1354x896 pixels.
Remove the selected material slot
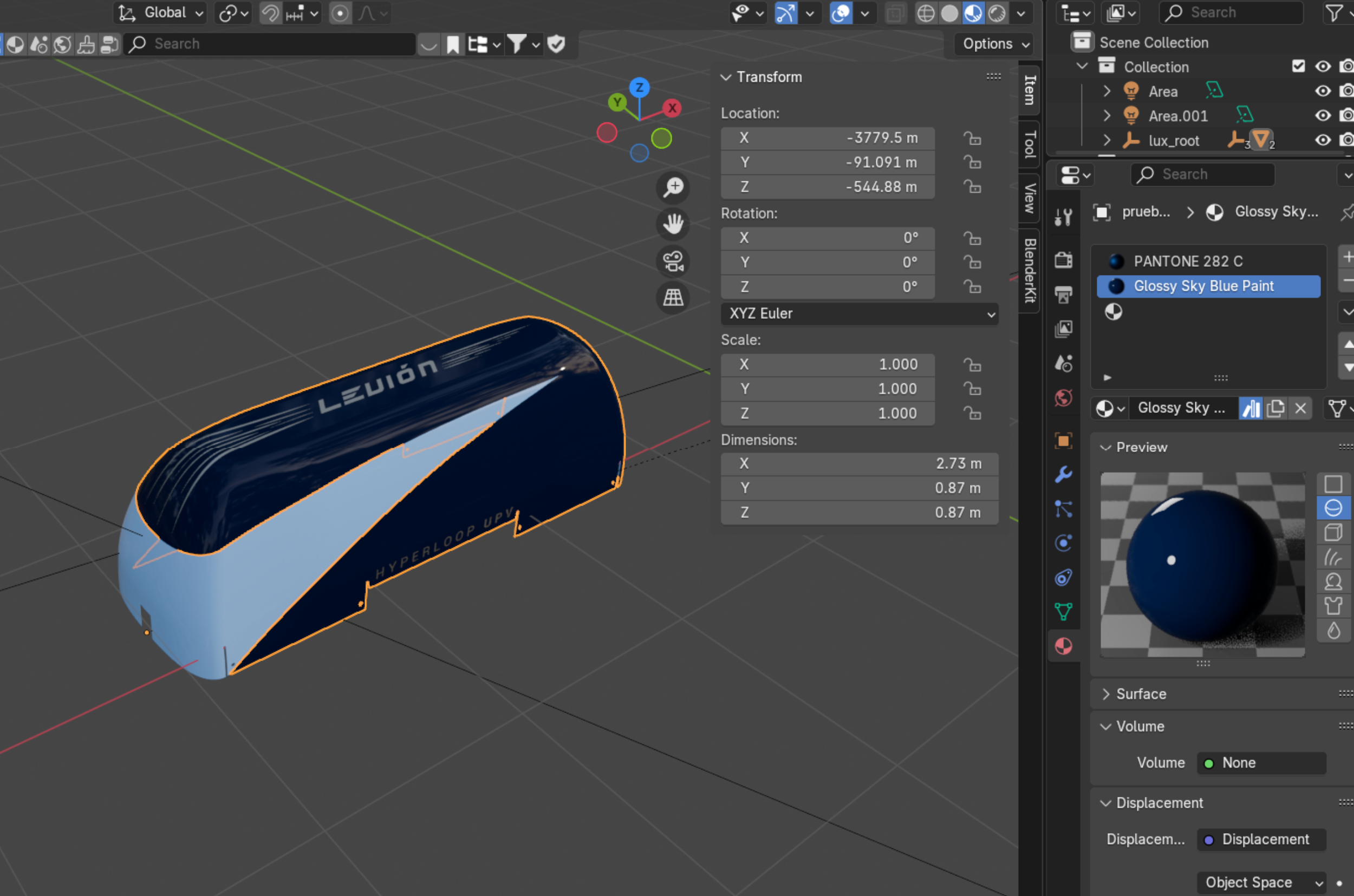[1347, 281]
